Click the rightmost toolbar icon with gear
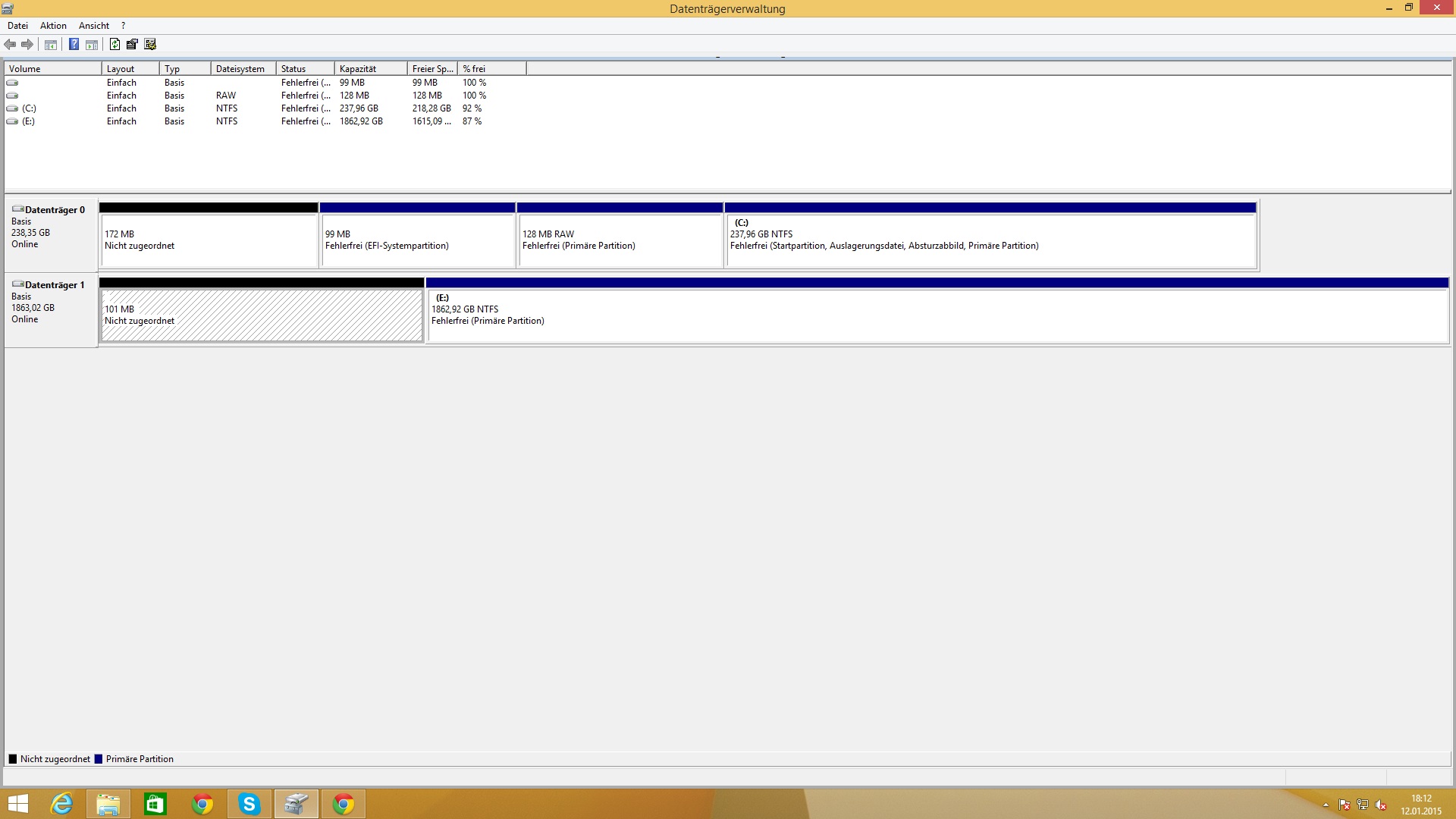This screenshot has width=1456, height=819. click(150, 44)
